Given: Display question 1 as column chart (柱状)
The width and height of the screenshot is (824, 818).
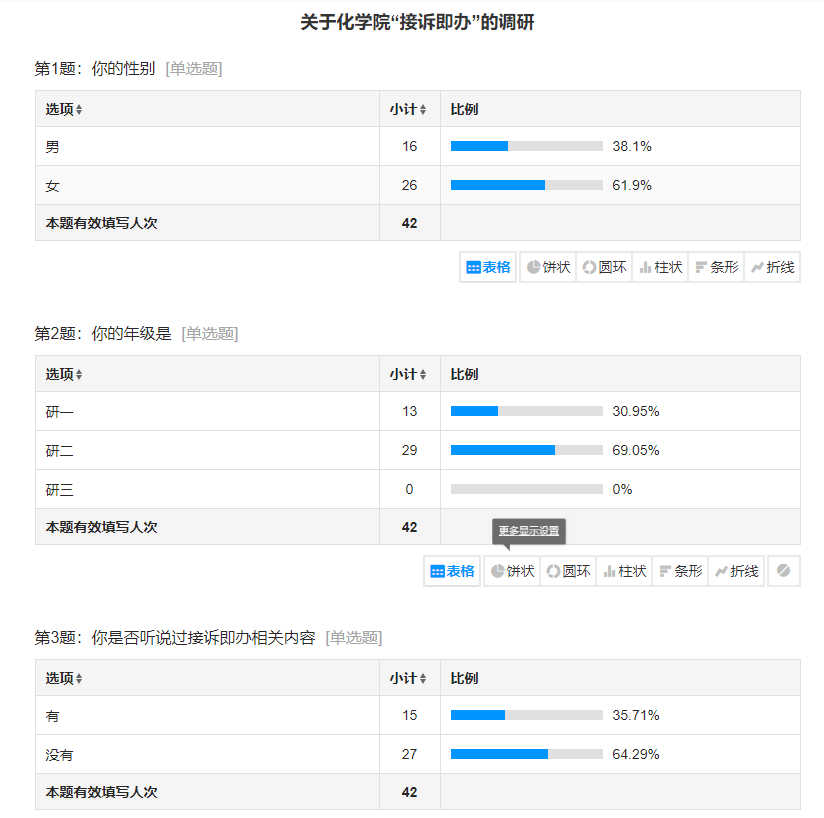Looking at the screenshot, I should click(660, 268).
